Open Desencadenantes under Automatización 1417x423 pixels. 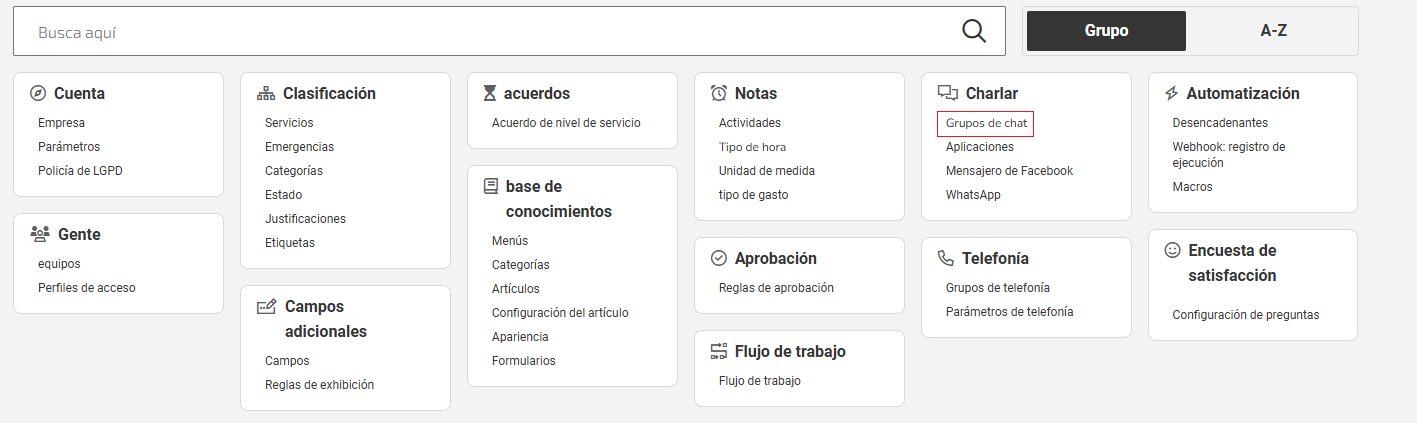click(1220, 123)
